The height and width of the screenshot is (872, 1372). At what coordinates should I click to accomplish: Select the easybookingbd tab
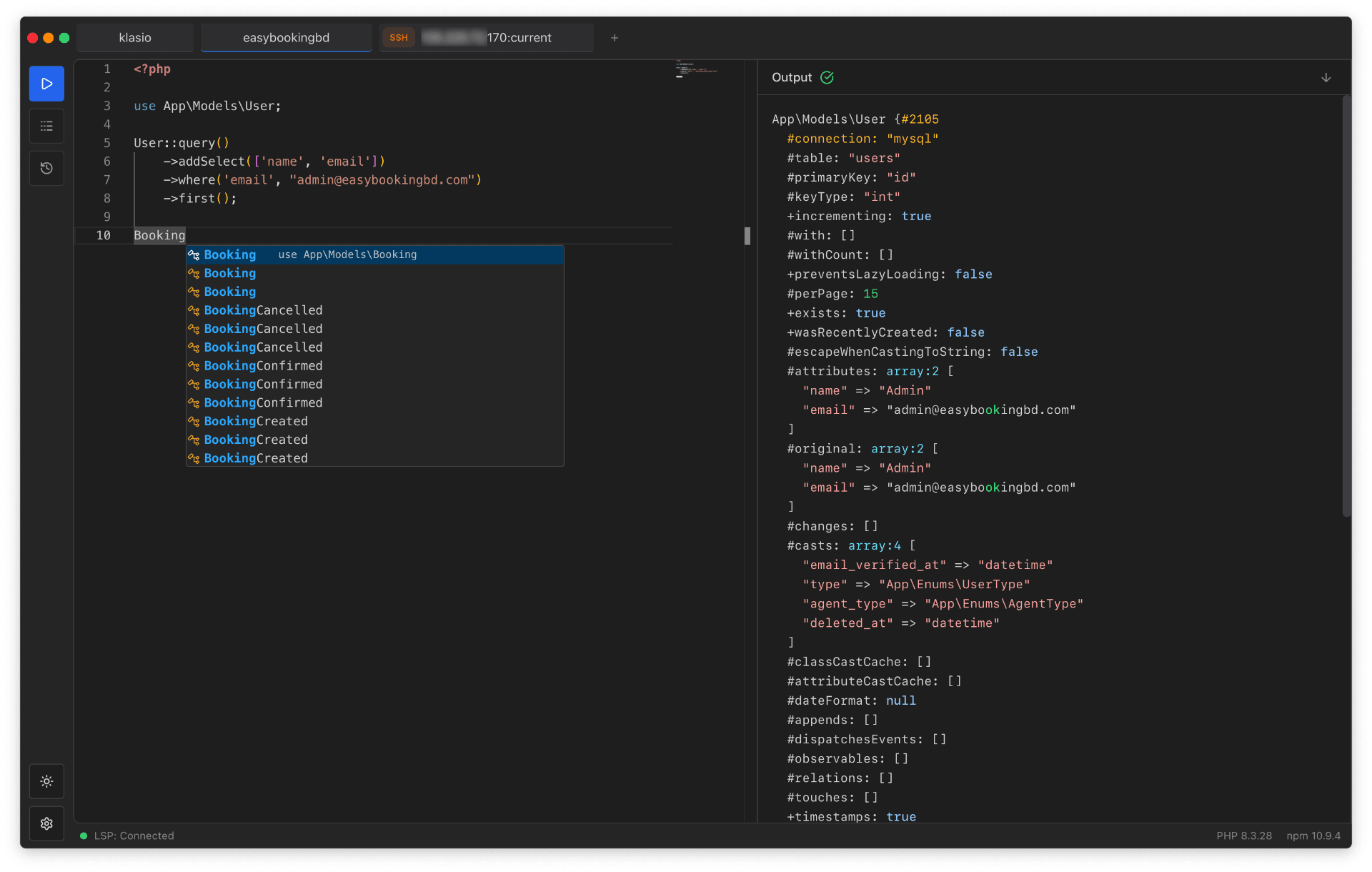coord(285,37)
